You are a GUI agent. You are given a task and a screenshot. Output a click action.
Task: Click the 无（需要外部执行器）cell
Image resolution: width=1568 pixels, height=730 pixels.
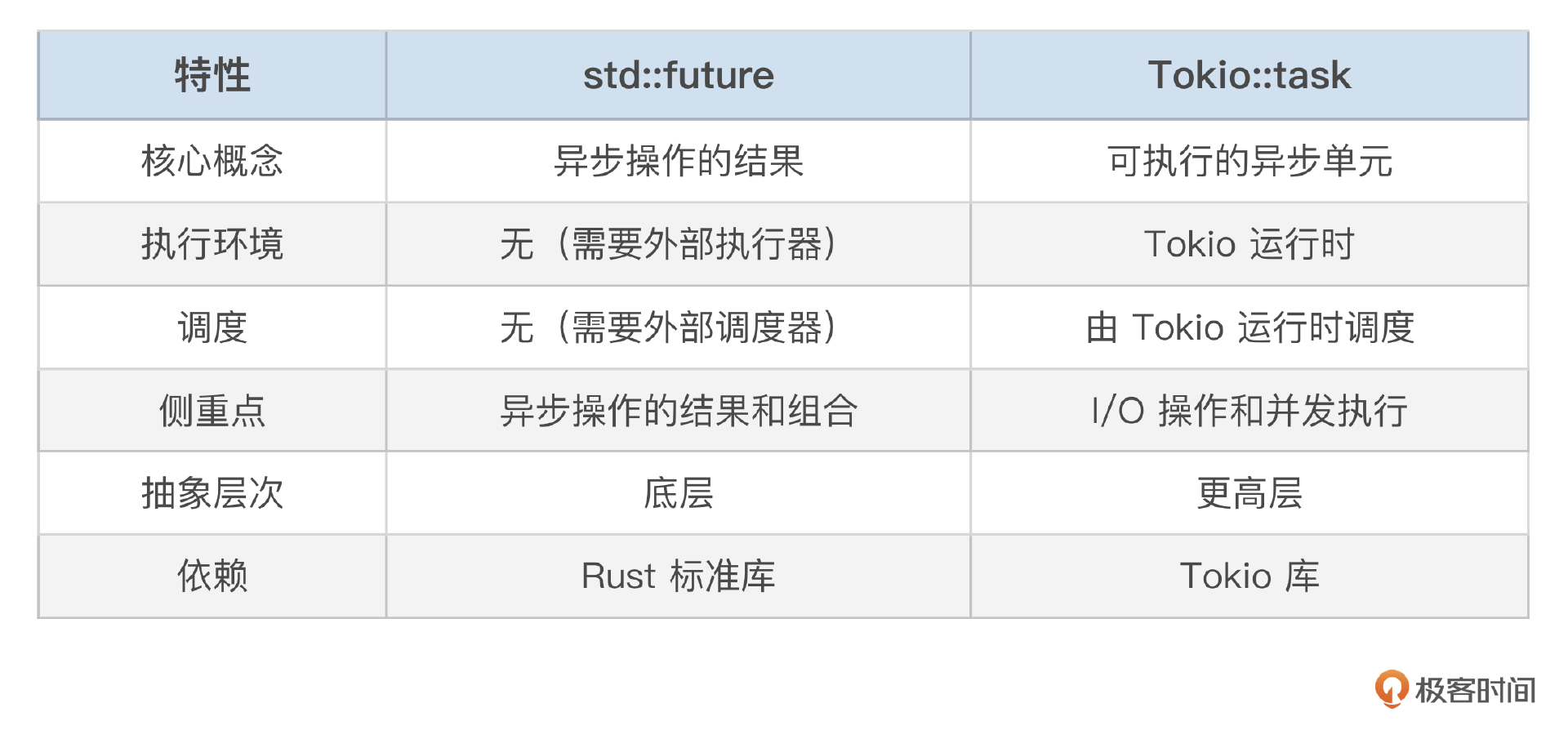tap(679, 244)
